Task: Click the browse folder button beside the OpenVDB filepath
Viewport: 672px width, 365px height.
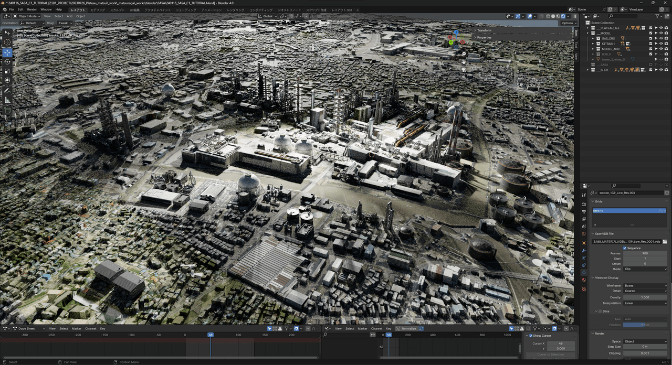Action: 665,242
